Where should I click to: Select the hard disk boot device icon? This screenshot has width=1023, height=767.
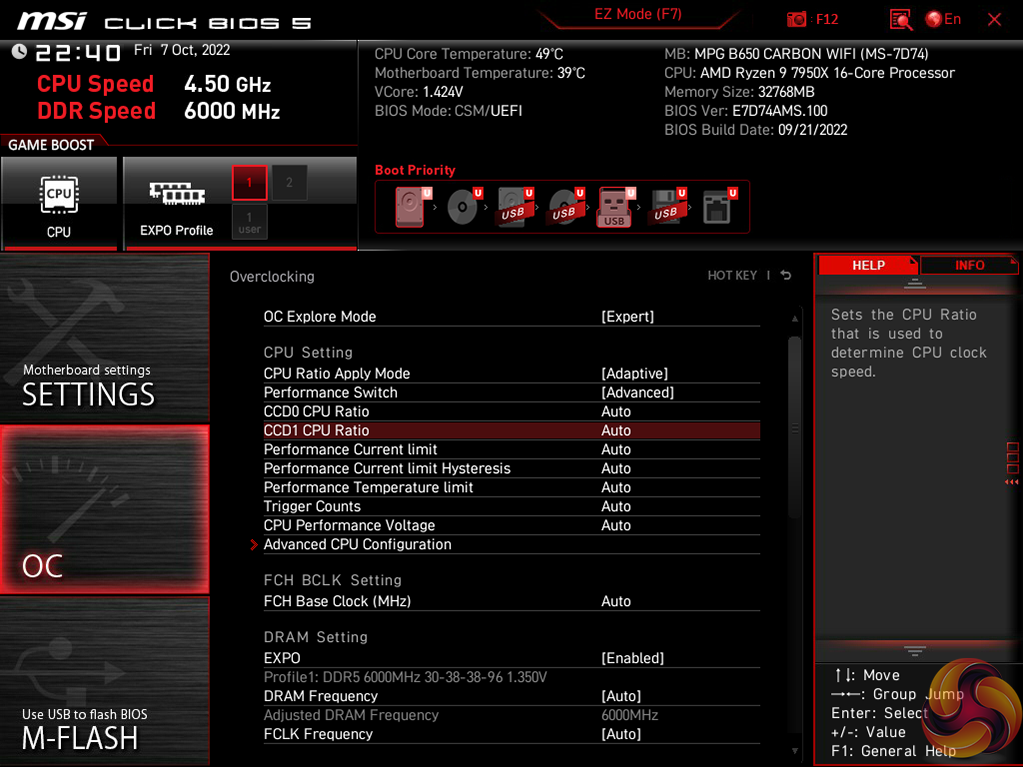(x=409, y=207)
